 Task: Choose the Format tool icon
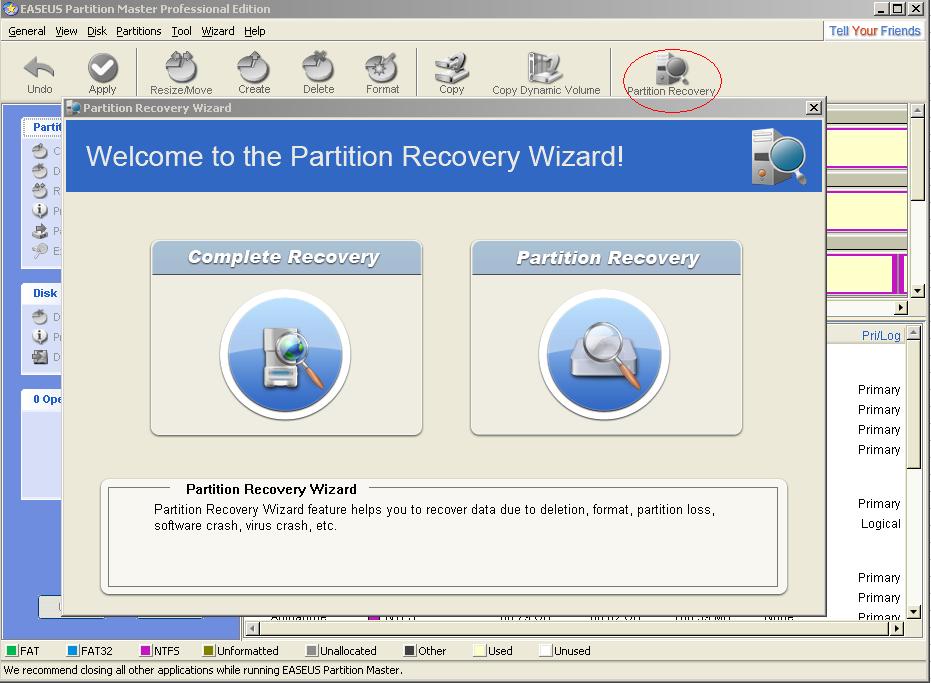click(x=382, y=67)
